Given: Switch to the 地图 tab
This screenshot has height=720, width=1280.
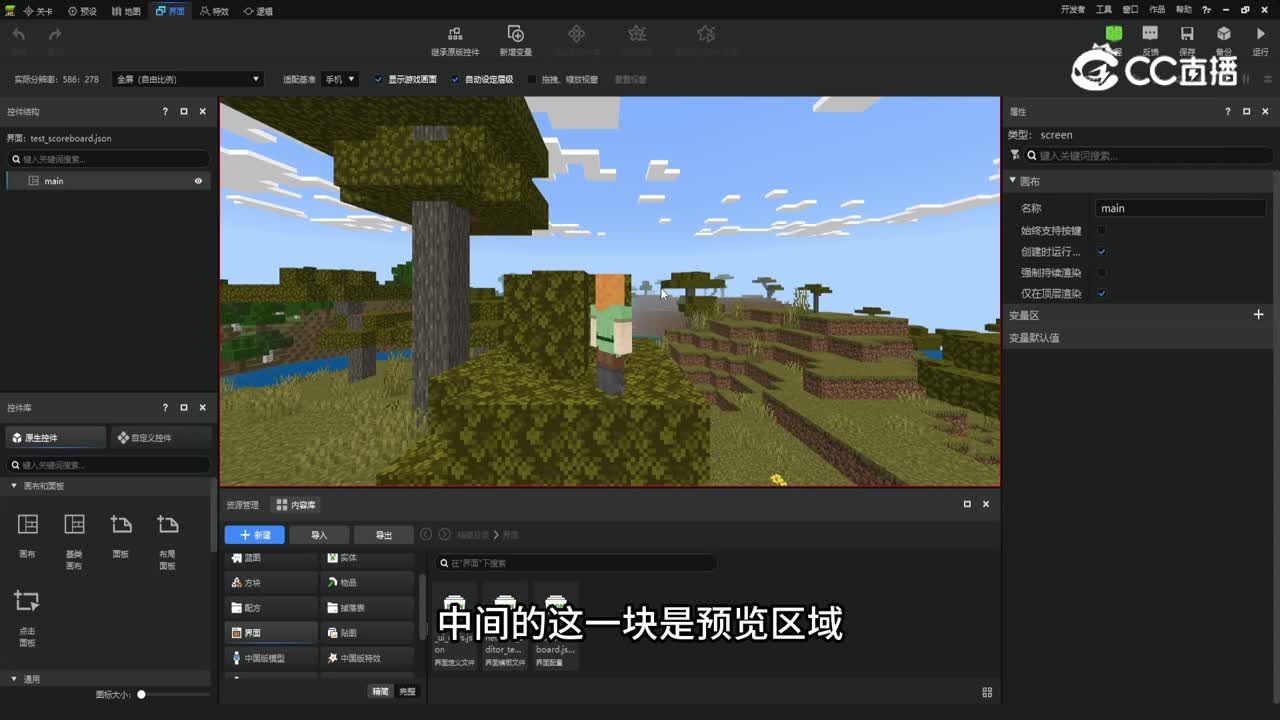Looking at the screenshot, I should 125,11.
